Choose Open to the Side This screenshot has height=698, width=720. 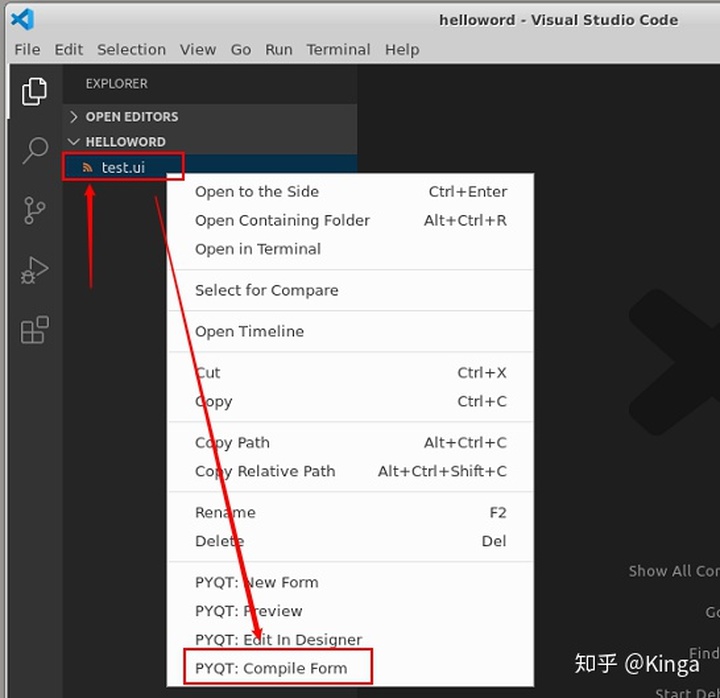tap(350, 191)
